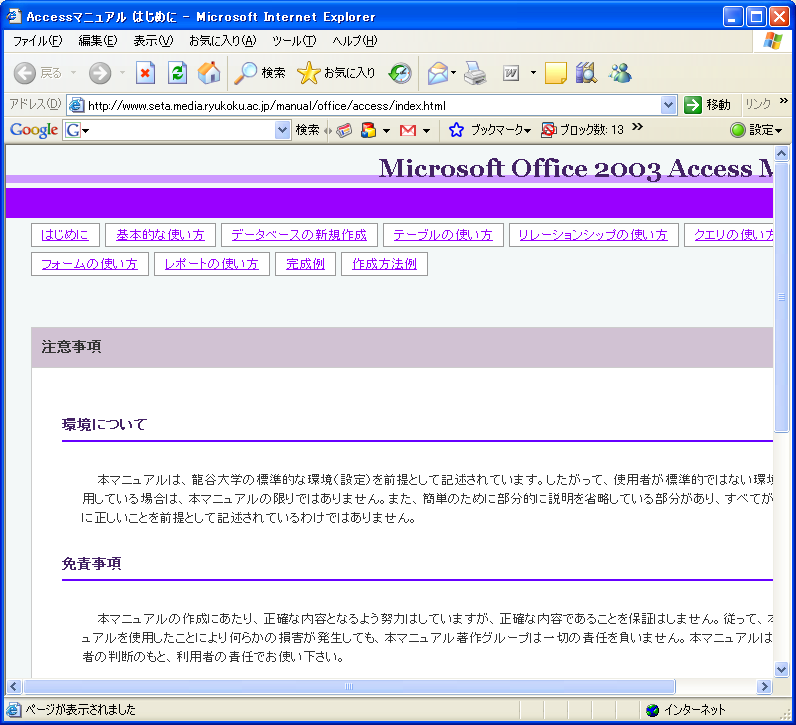The image size is (796, 725).
Task: Click the popup blocker (ブロック数: 13) button
Action: click(583, 130)
